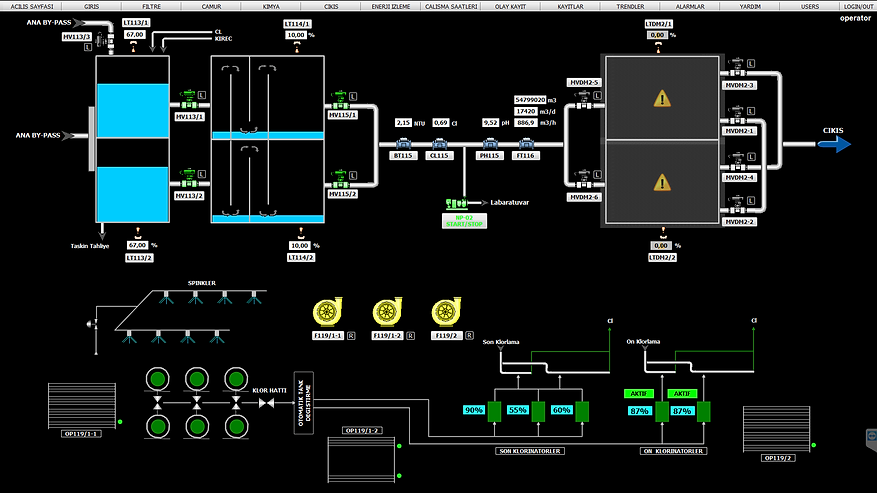Open the ALARMLAR menu

point(690,6)
